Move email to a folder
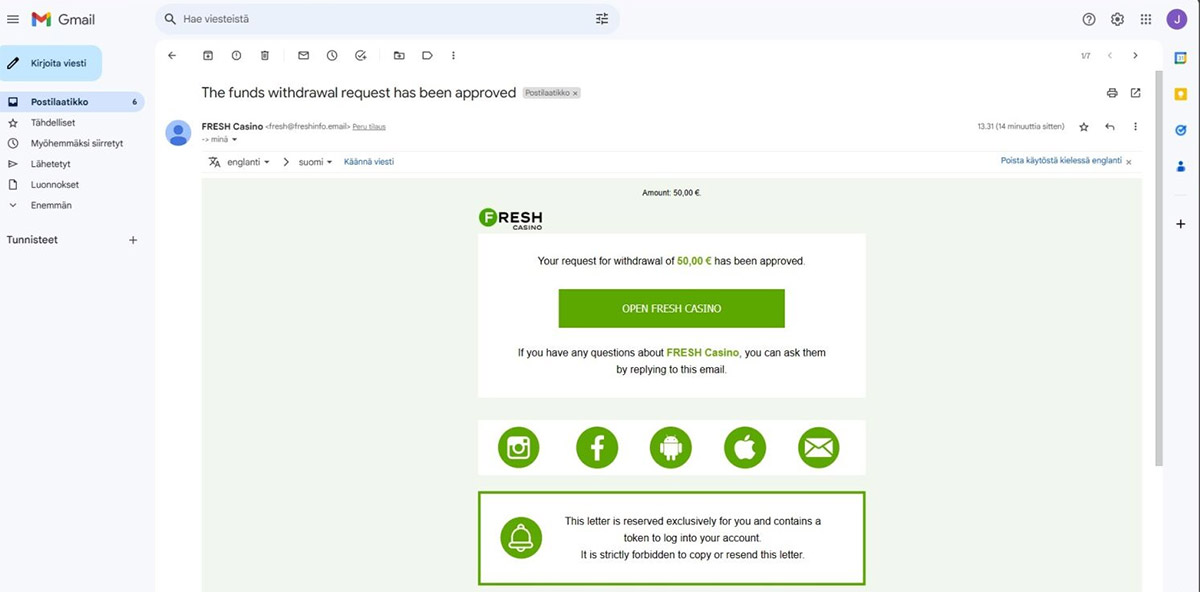Screen dimensions: 1200x592 tap(399, 56)
